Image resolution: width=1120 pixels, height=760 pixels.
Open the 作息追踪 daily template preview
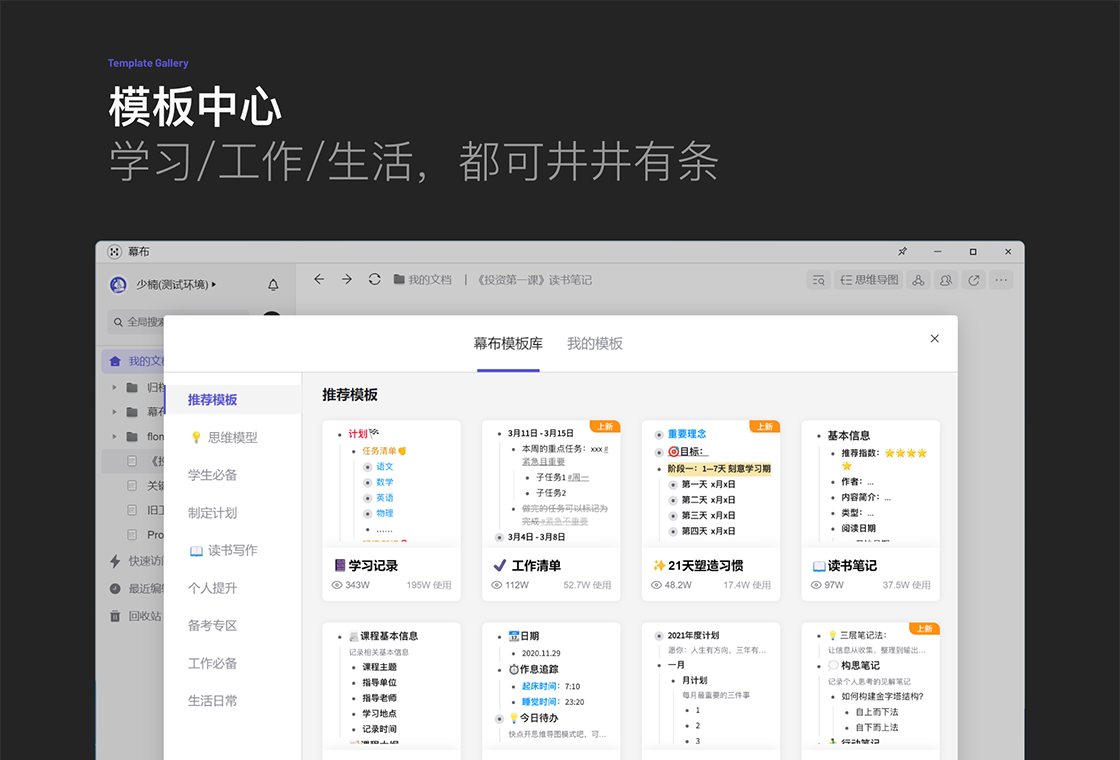click(551, 691)
